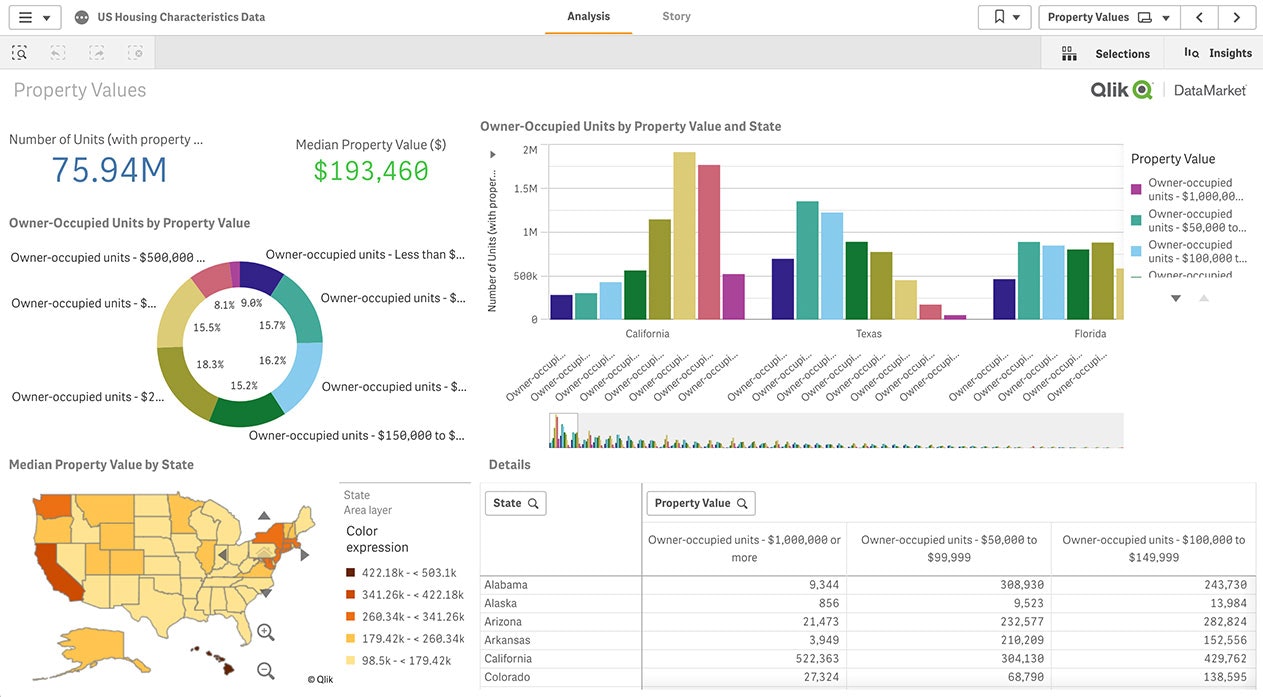The image size is (1263, 697).
Task: Click the $50,000 to $99,999 column header
Action: pos(949,548)
